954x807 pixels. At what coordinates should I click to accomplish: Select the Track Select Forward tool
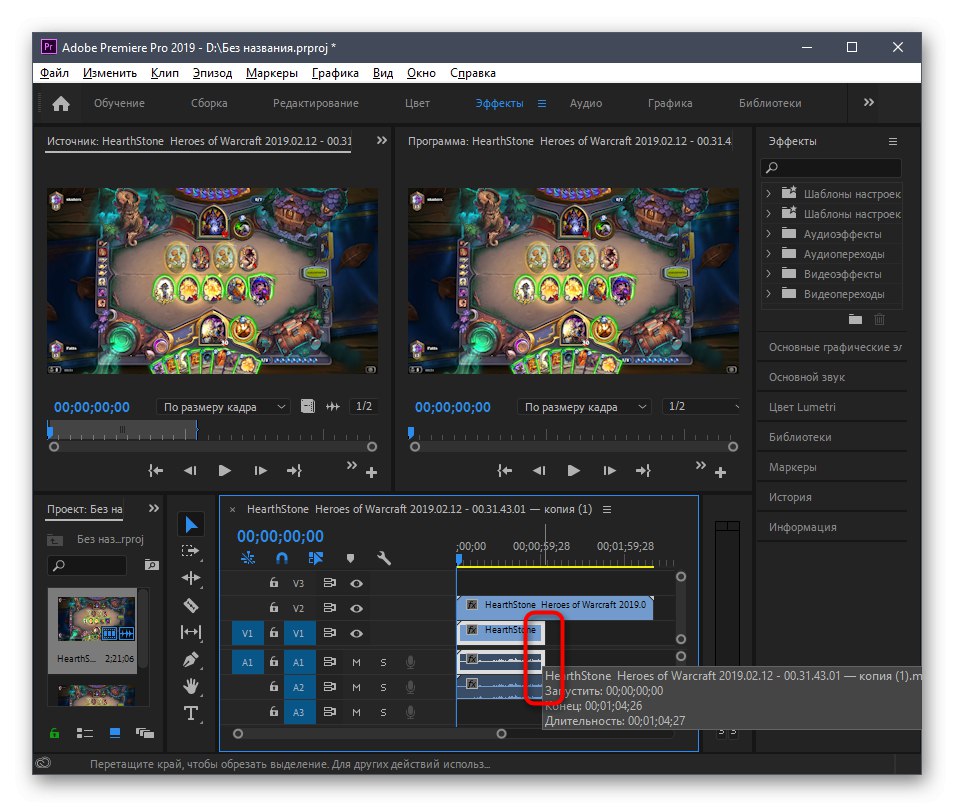(x=191, y=551)
